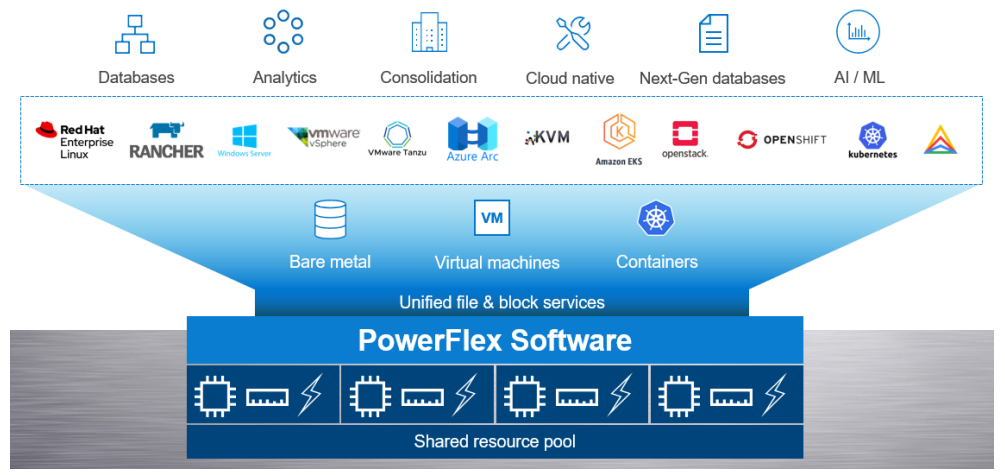The image size is (1005, 475).
Task: Click the "Databases" label
Action: (136, 78)
